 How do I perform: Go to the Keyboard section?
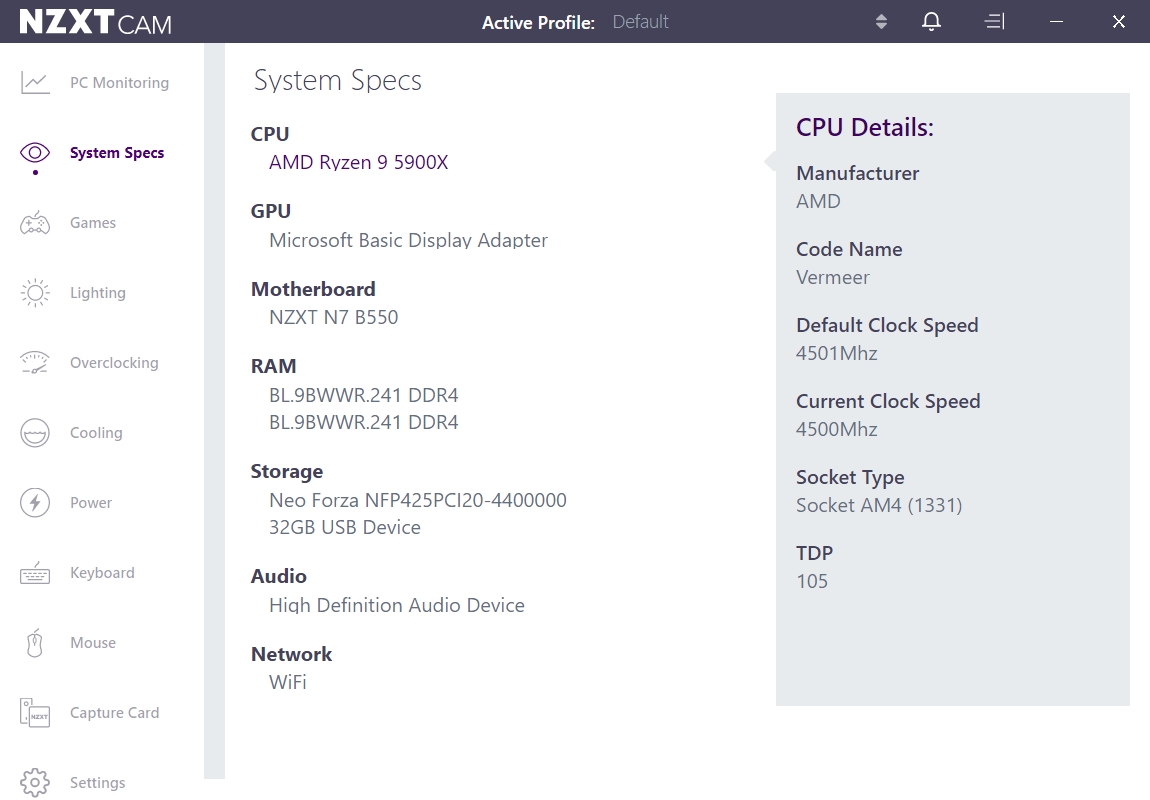[102, 573]
